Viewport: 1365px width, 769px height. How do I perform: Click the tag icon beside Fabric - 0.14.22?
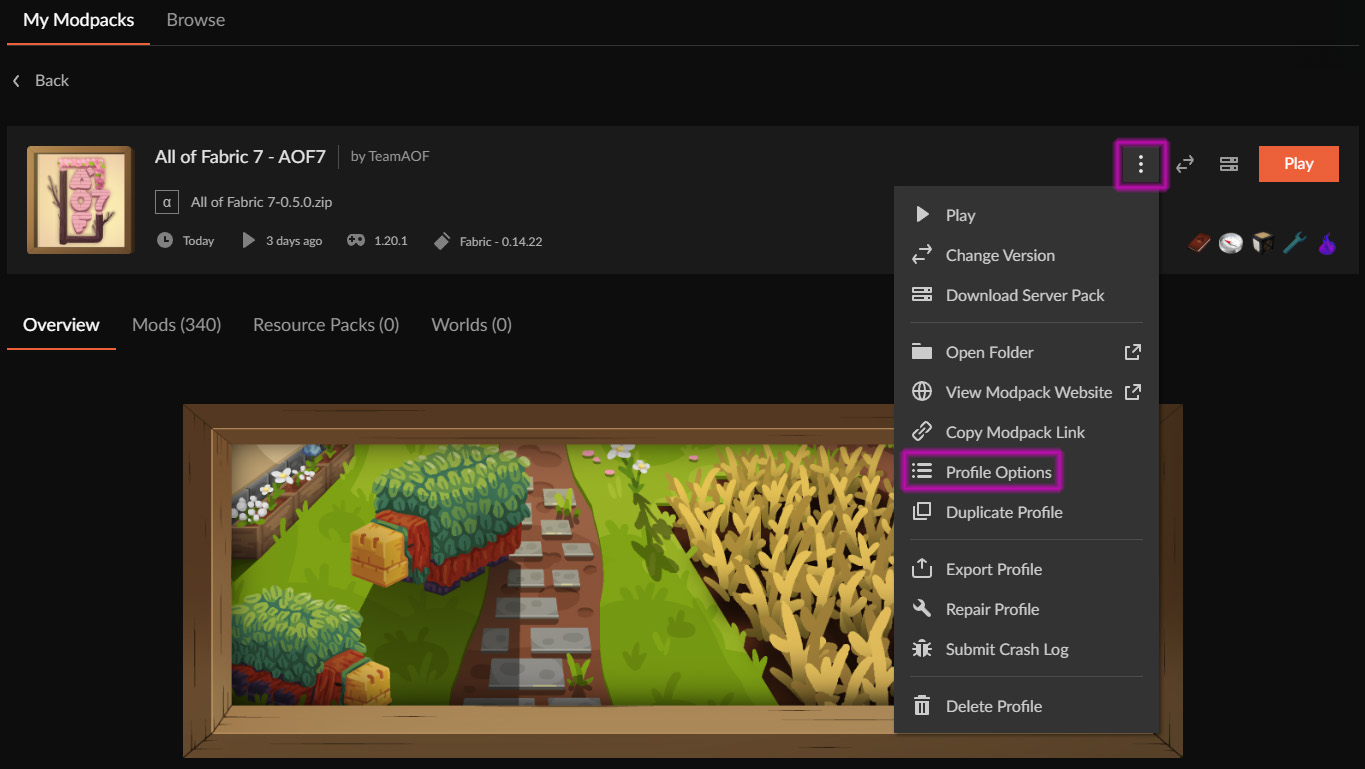[x=442, y=241]
